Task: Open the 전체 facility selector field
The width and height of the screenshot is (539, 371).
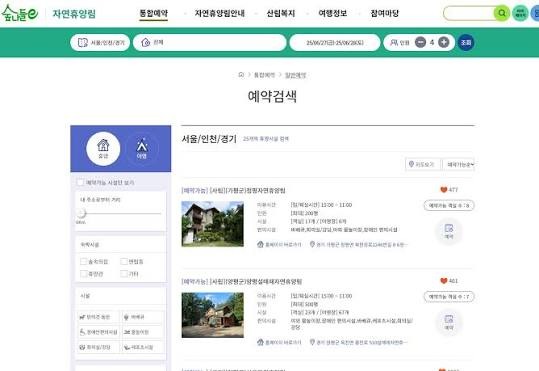Action: coord(210,43)
